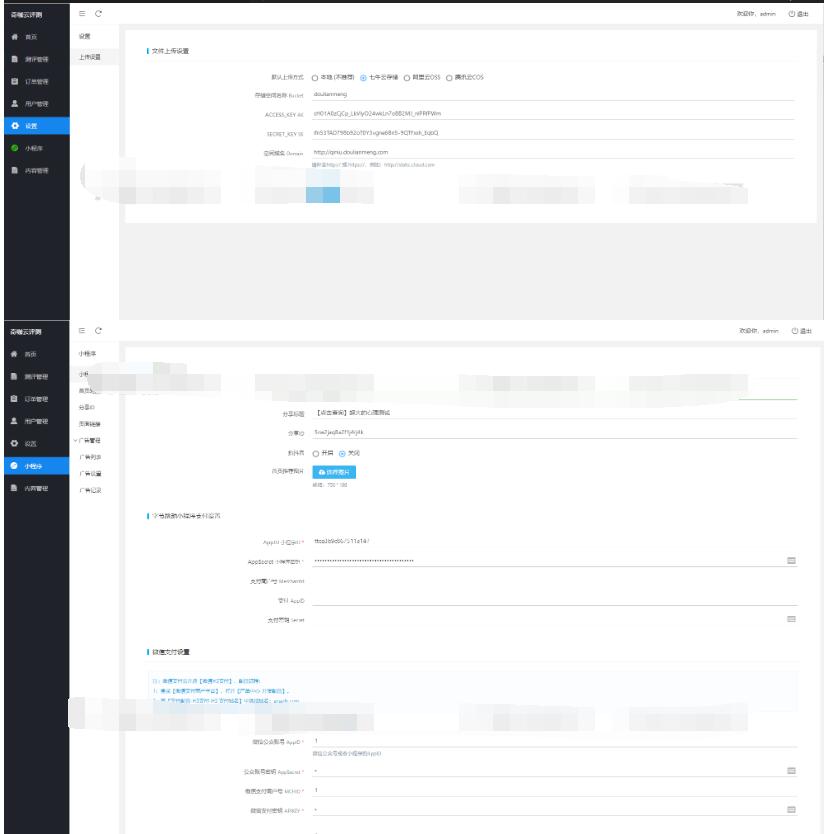Open the 上传设置 submenu item

(x=90, y=57)
